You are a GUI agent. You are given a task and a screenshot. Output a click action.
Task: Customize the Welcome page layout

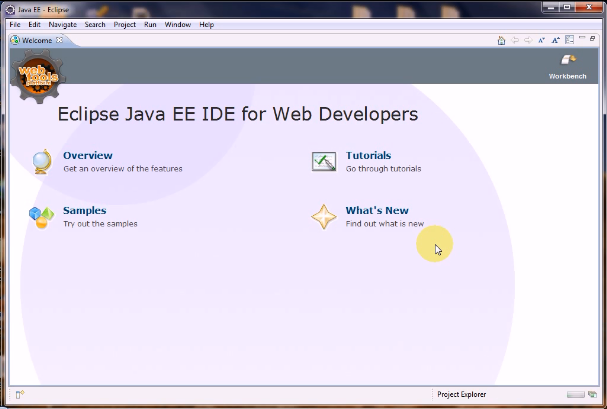pyautogui.click(x=569, y=40)
